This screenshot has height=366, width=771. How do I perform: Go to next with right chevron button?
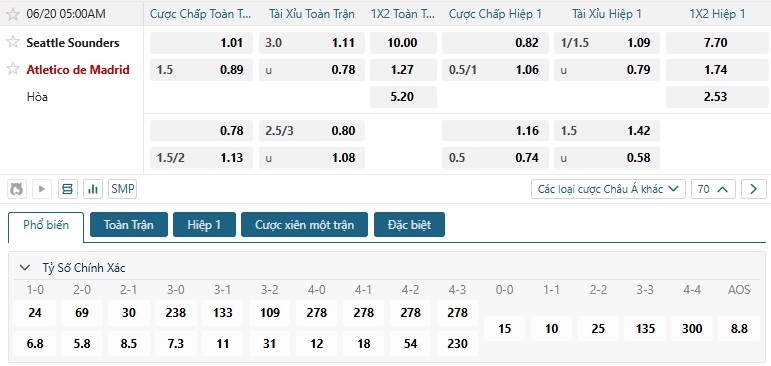tap(754, 189)
